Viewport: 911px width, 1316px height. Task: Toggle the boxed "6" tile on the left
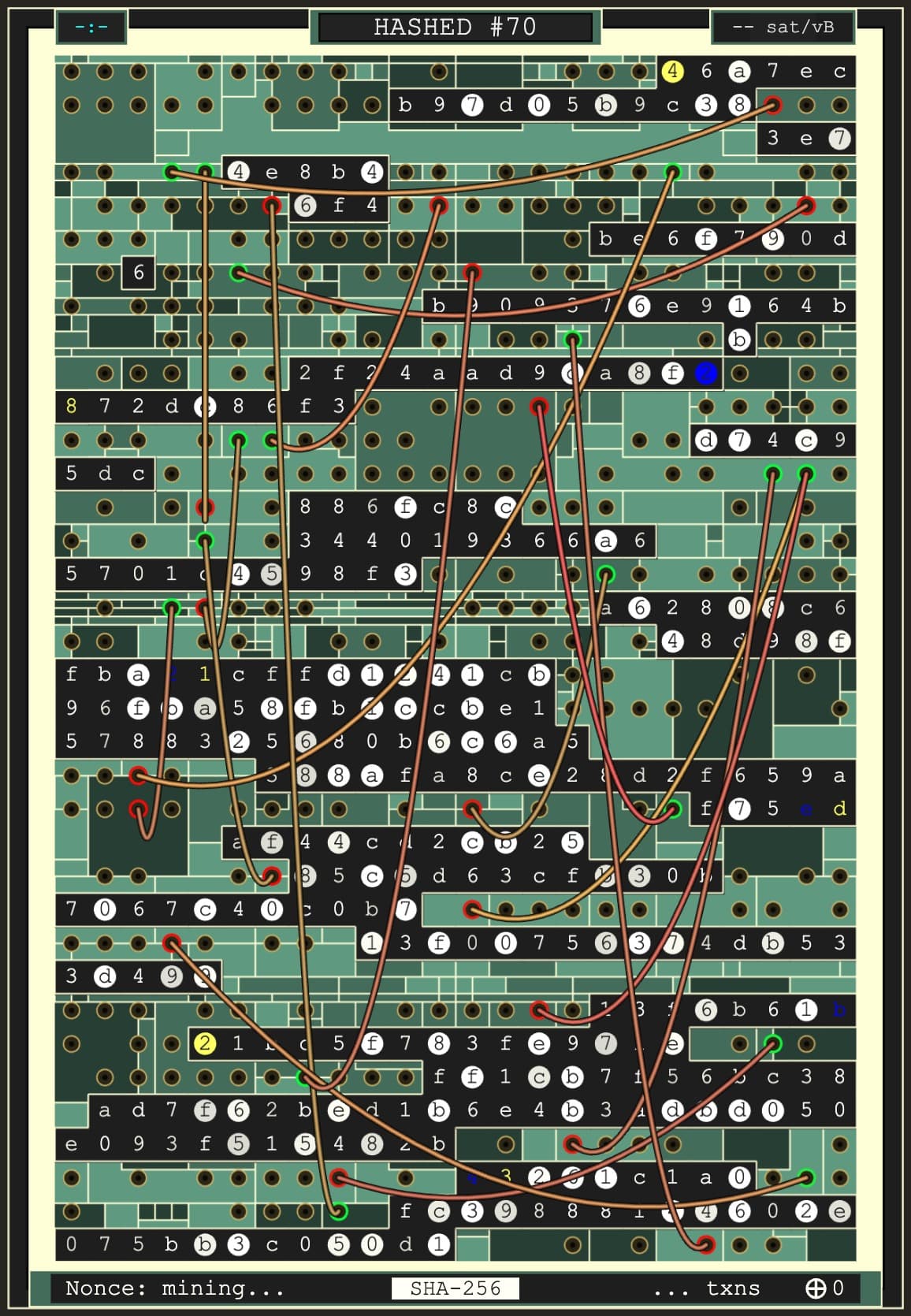coord(139,273)
